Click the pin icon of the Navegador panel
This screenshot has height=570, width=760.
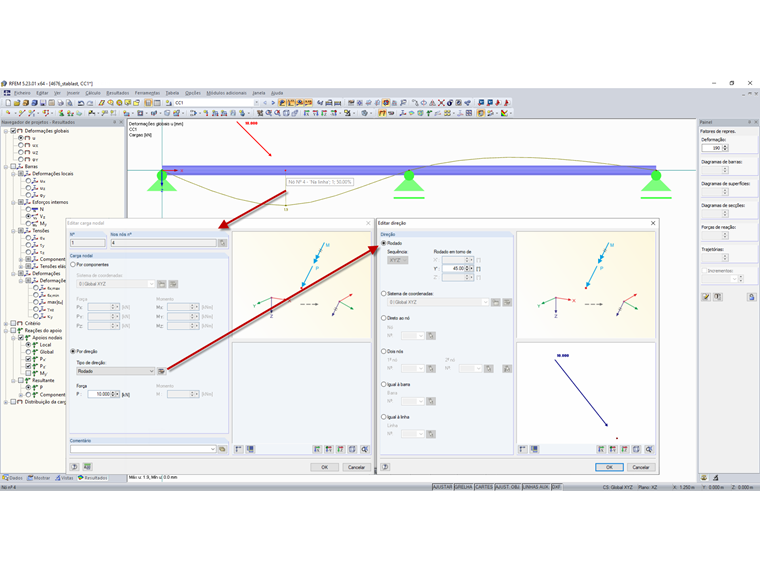pos(115,122)
